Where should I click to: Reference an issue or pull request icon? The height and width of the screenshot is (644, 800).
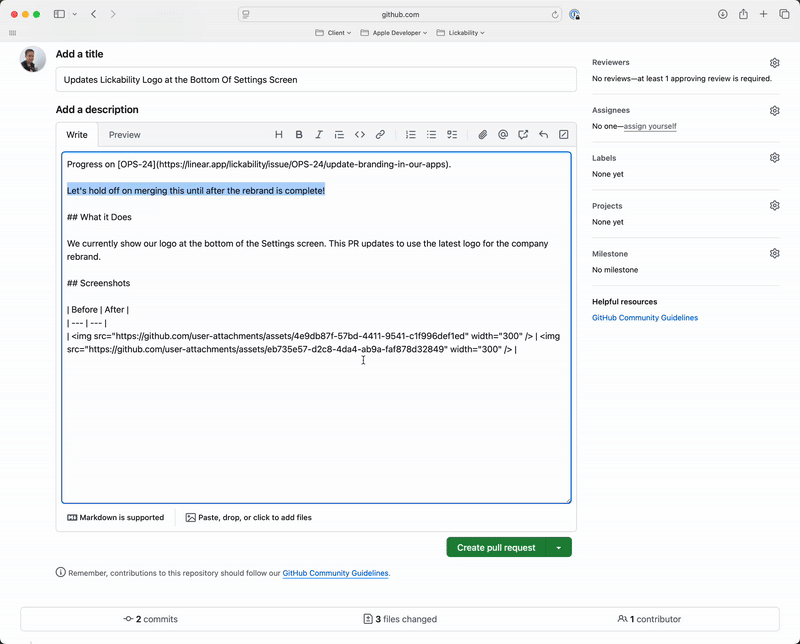(x=523, y=135)
